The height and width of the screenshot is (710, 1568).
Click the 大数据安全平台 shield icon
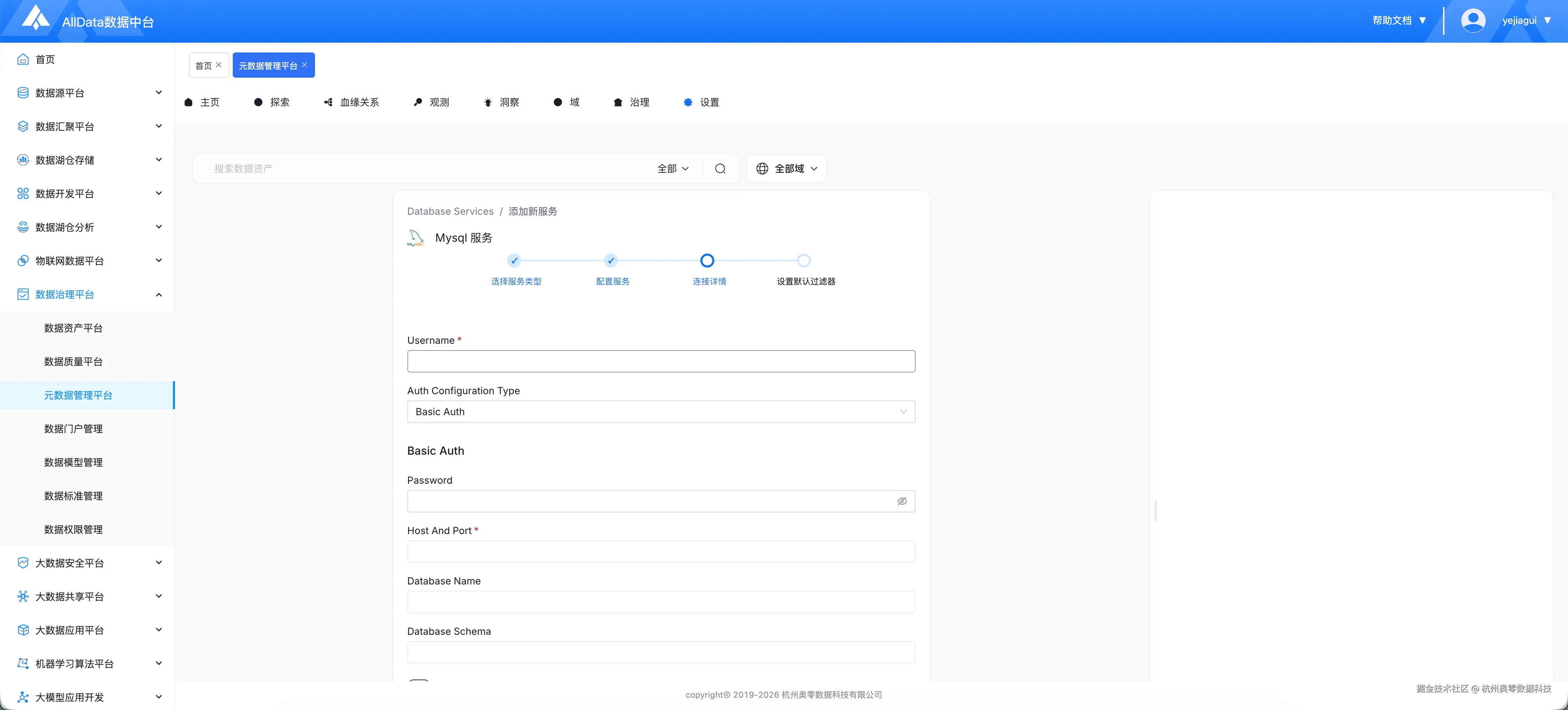(23, 563)
